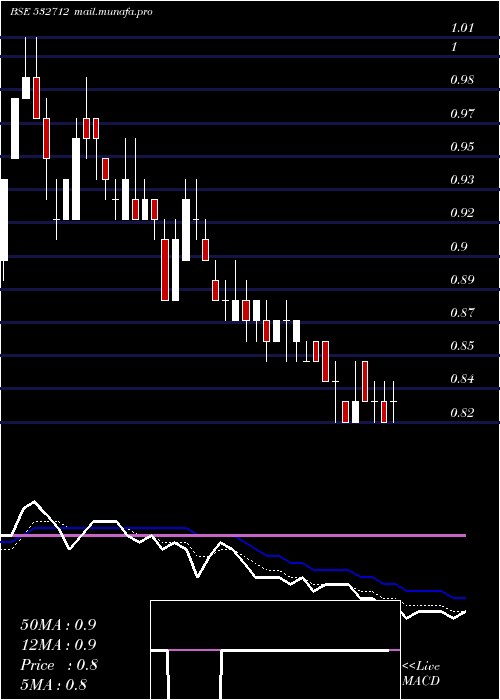Select the 0.92 price axis label
The image size is (500, 700).
(462, 212)
